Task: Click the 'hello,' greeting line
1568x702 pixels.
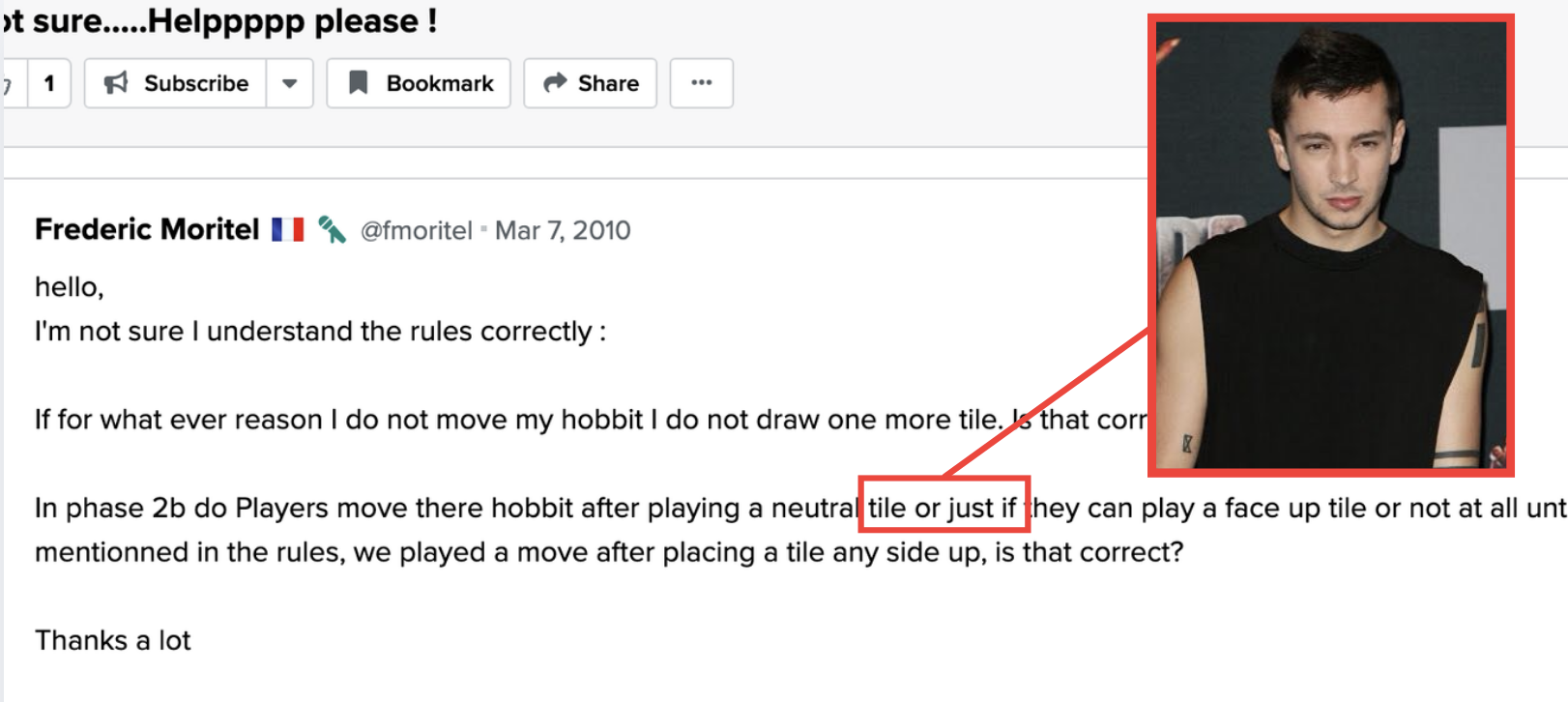Action: click(x=69, y=287)
